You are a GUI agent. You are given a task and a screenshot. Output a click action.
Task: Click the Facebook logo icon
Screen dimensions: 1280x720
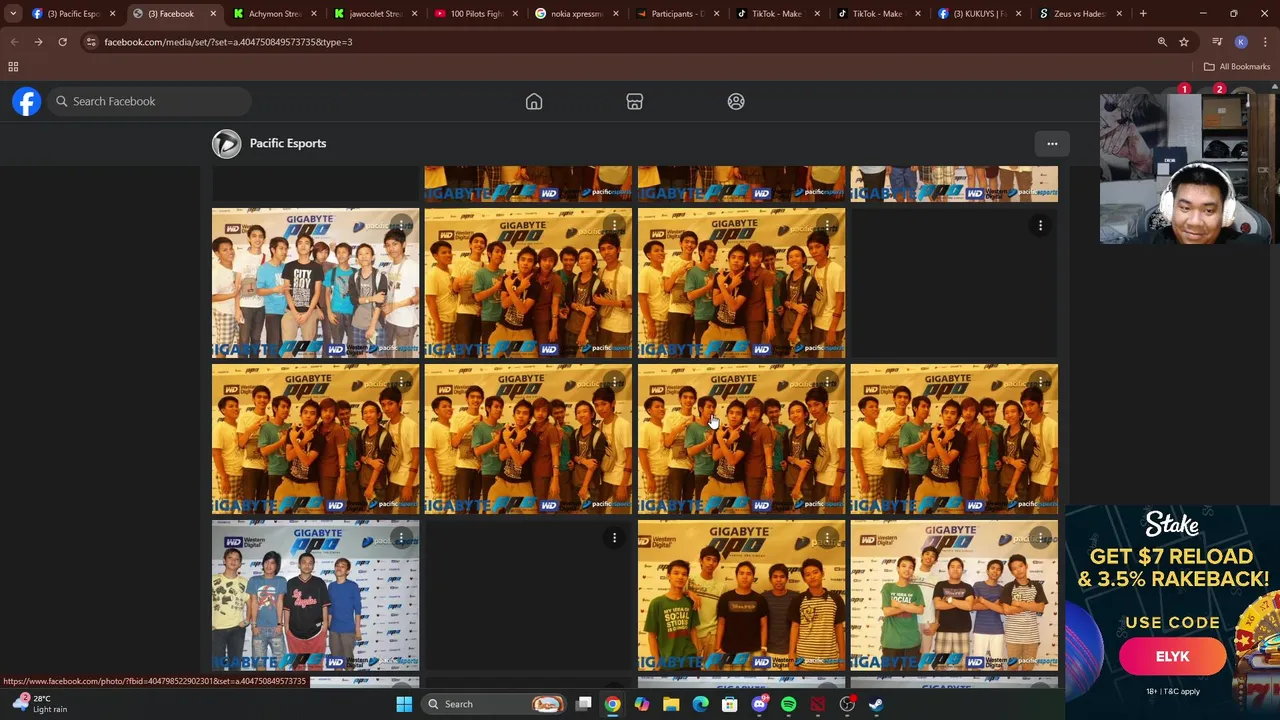pyautogui.click(x=27, y=101)
